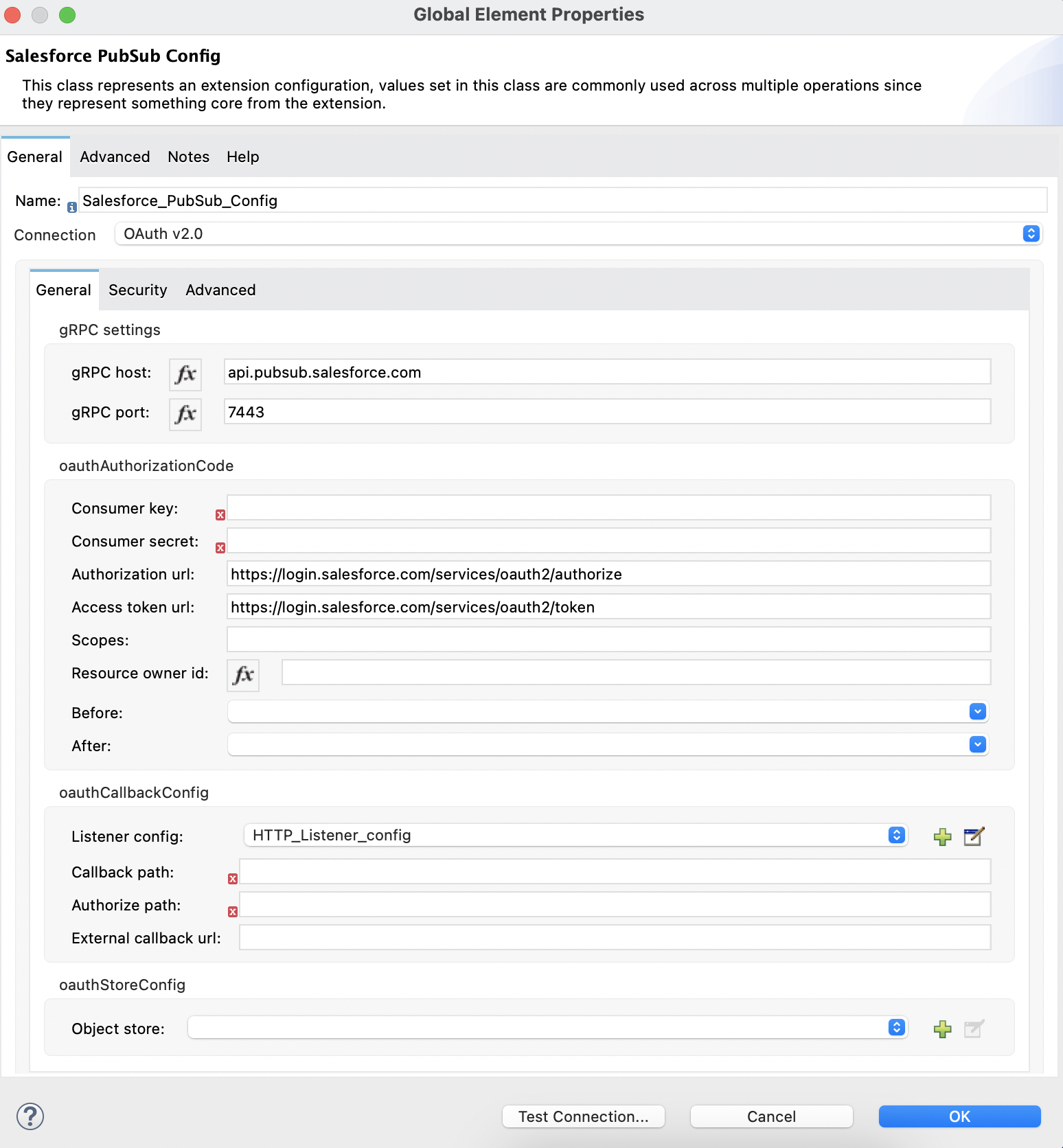Open the Listener config dropdown
1063x1148 pixels.
576,835
